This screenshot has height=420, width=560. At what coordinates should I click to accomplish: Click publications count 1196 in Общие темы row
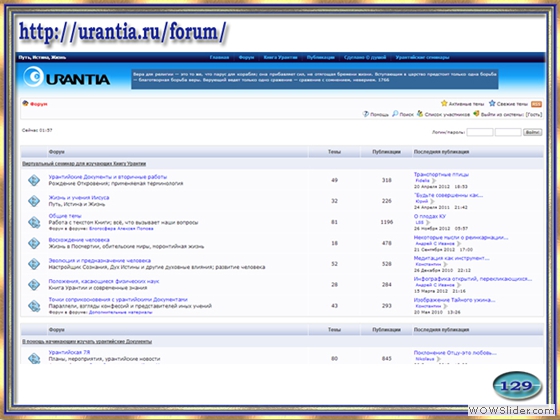click(x=386, y=222)
